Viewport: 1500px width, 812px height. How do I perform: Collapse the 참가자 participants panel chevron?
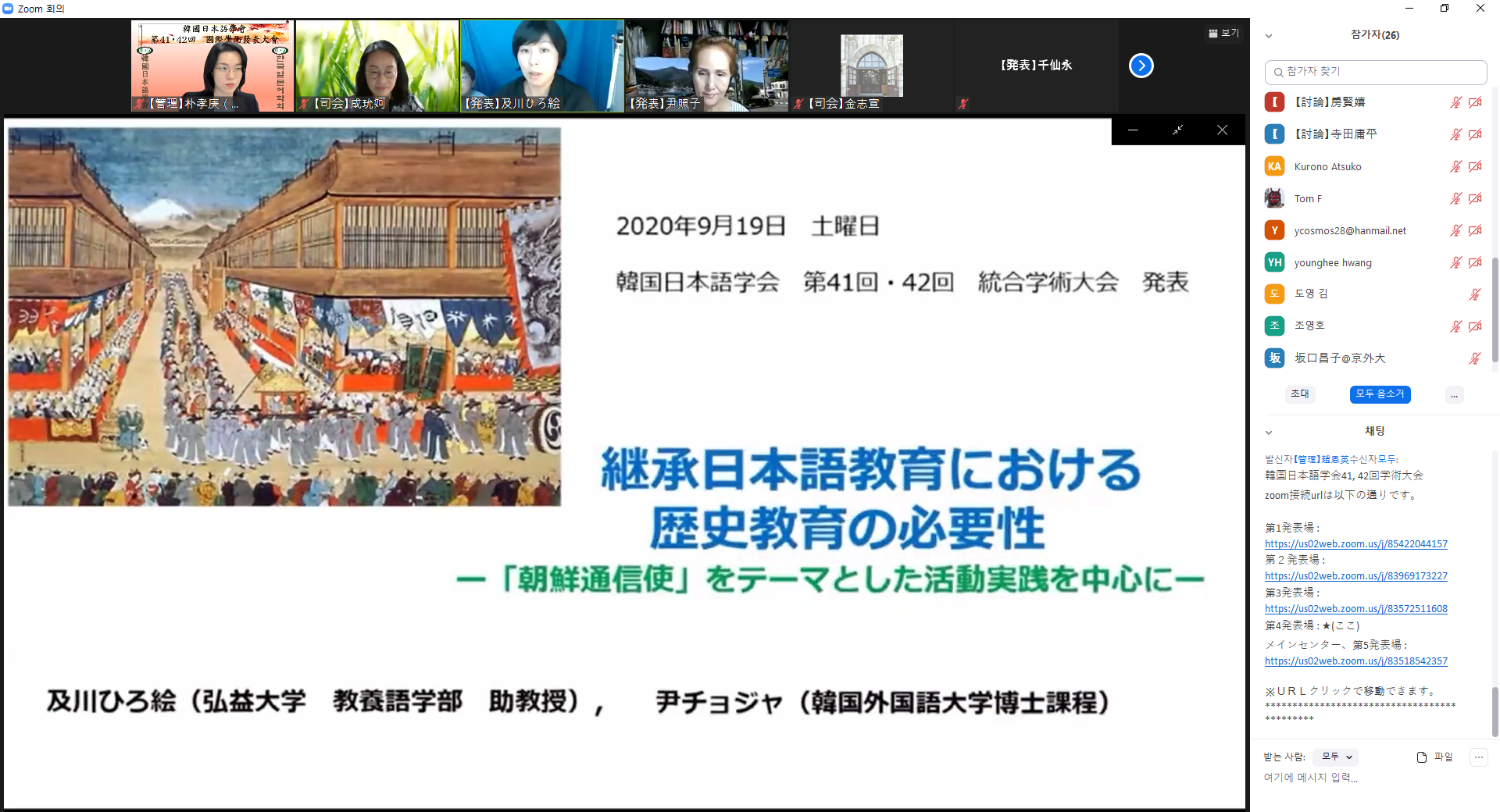[1269, 35]
